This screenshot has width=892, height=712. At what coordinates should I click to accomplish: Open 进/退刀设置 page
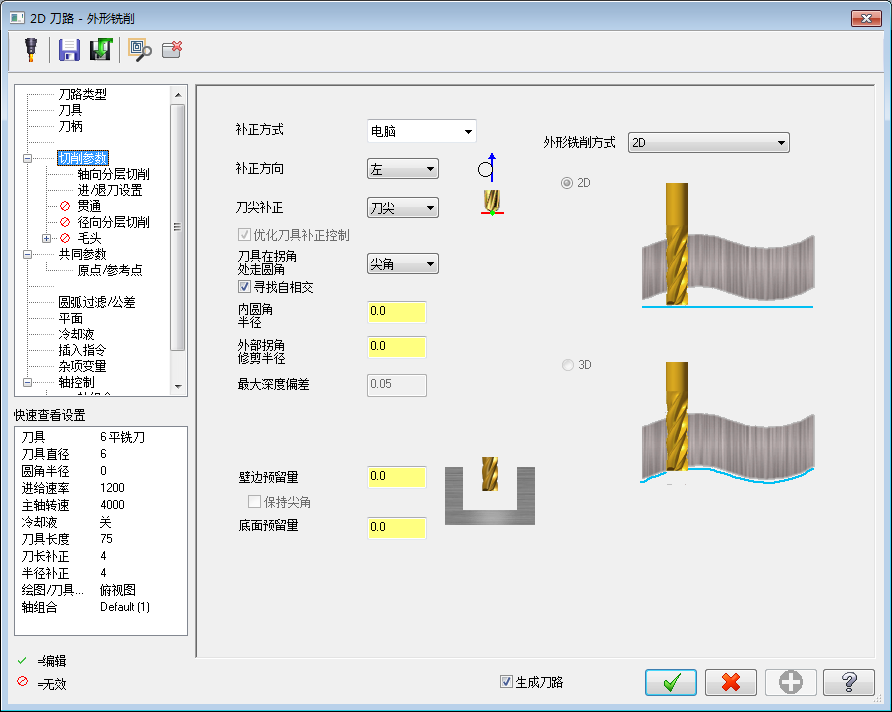tap(110, 190)
